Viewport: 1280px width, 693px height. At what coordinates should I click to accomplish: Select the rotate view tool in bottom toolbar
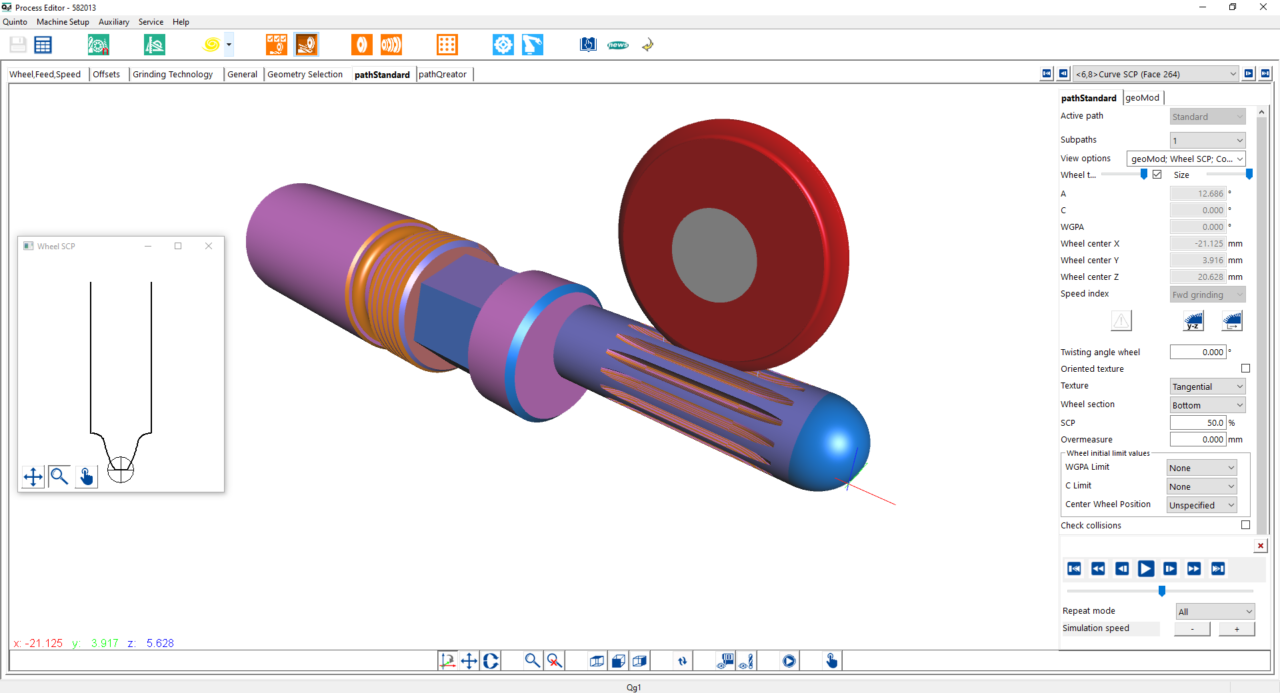(491, 660)
